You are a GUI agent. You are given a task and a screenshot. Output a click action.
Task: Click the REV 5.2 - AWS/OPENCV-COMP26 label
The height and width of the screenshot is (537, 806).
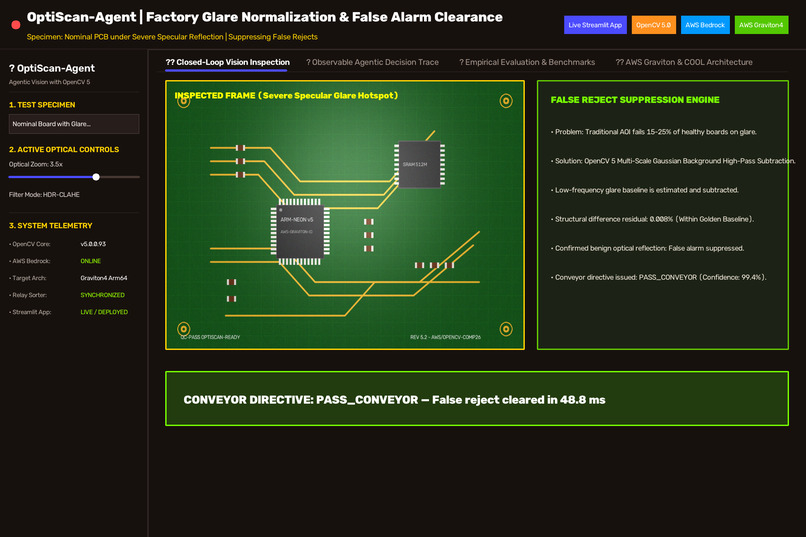click(445, 337)
